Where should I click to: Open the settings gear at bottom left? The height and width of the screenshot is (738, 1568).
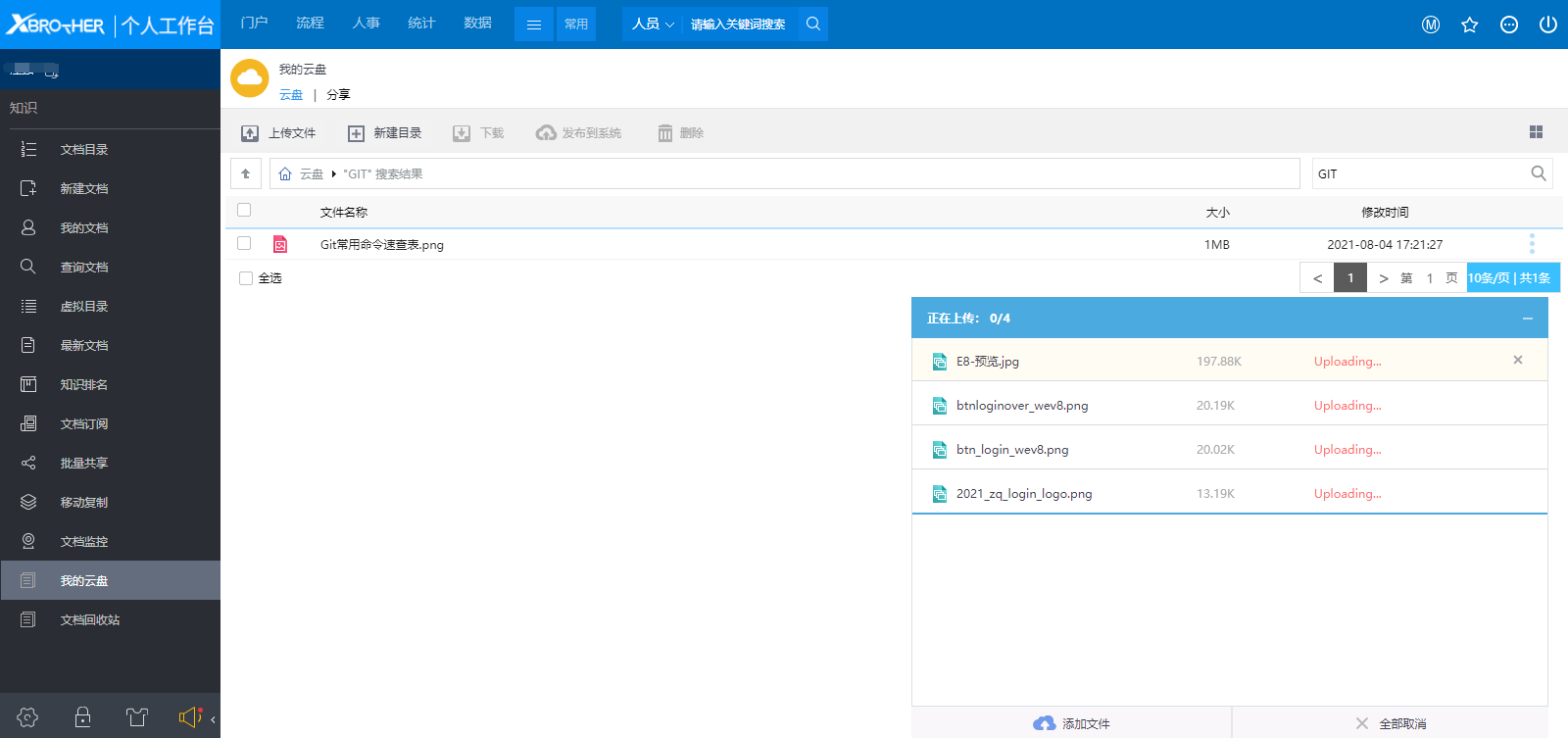[27, 717]
